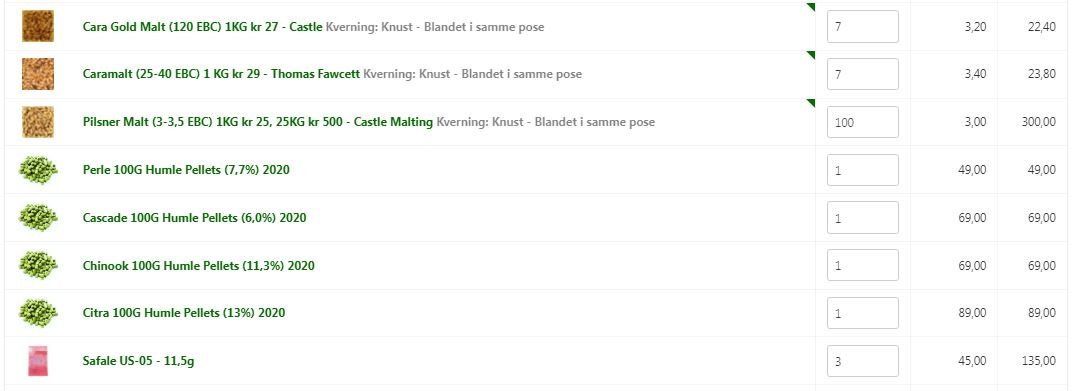Open Perle 100G Humle Pellets link
The image size is (1085, 391).
[186, 170]
